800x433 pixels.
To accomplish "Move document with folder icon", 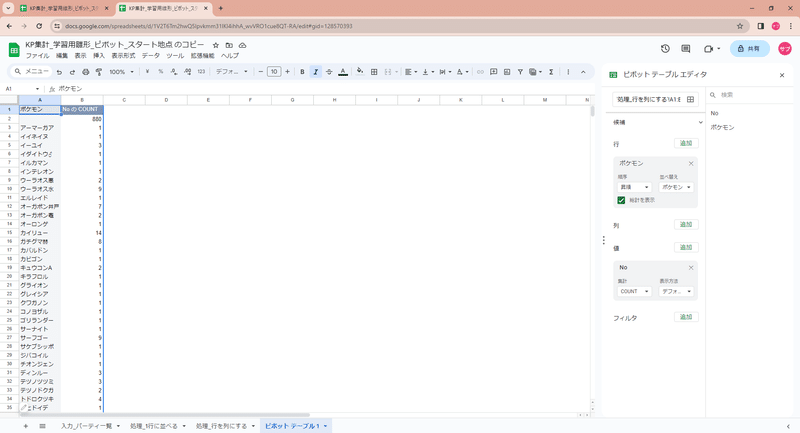I will pyautogui.click(x=229, y=45).
